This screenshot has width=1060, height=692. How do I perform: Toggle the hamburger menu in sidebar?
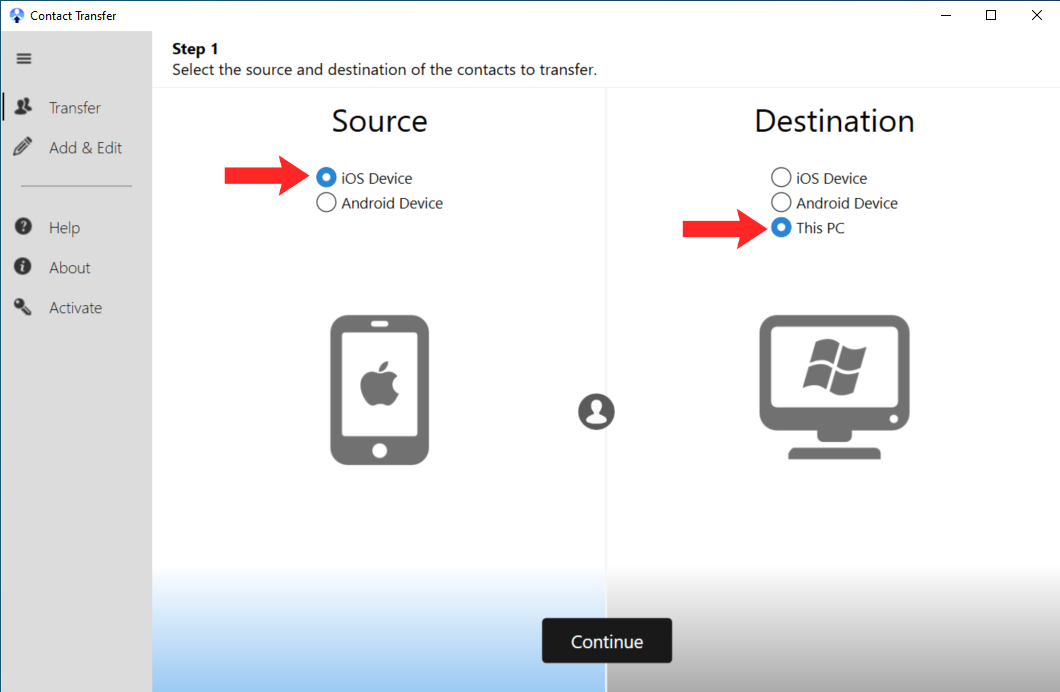coord(24,59)
